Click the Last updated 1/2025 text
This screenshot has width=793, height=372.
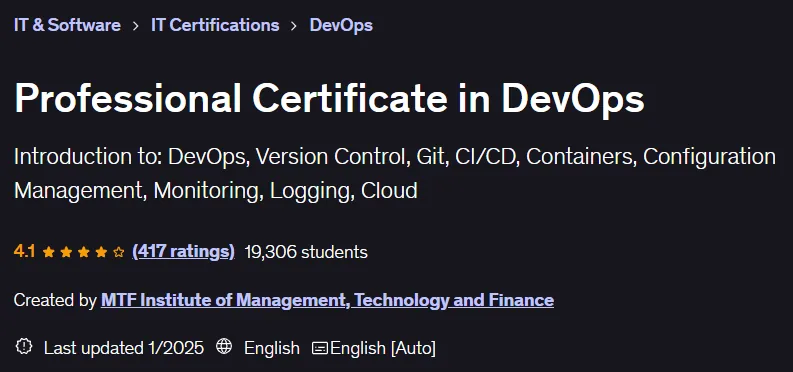tap(124, 348)
